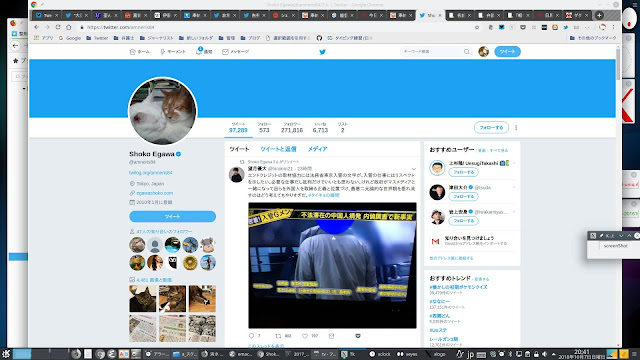The height and width of the screenshot is (360, 640).
Task: Open the 47 known followers link
Action: pyautogui.click(x=164, y=231)
